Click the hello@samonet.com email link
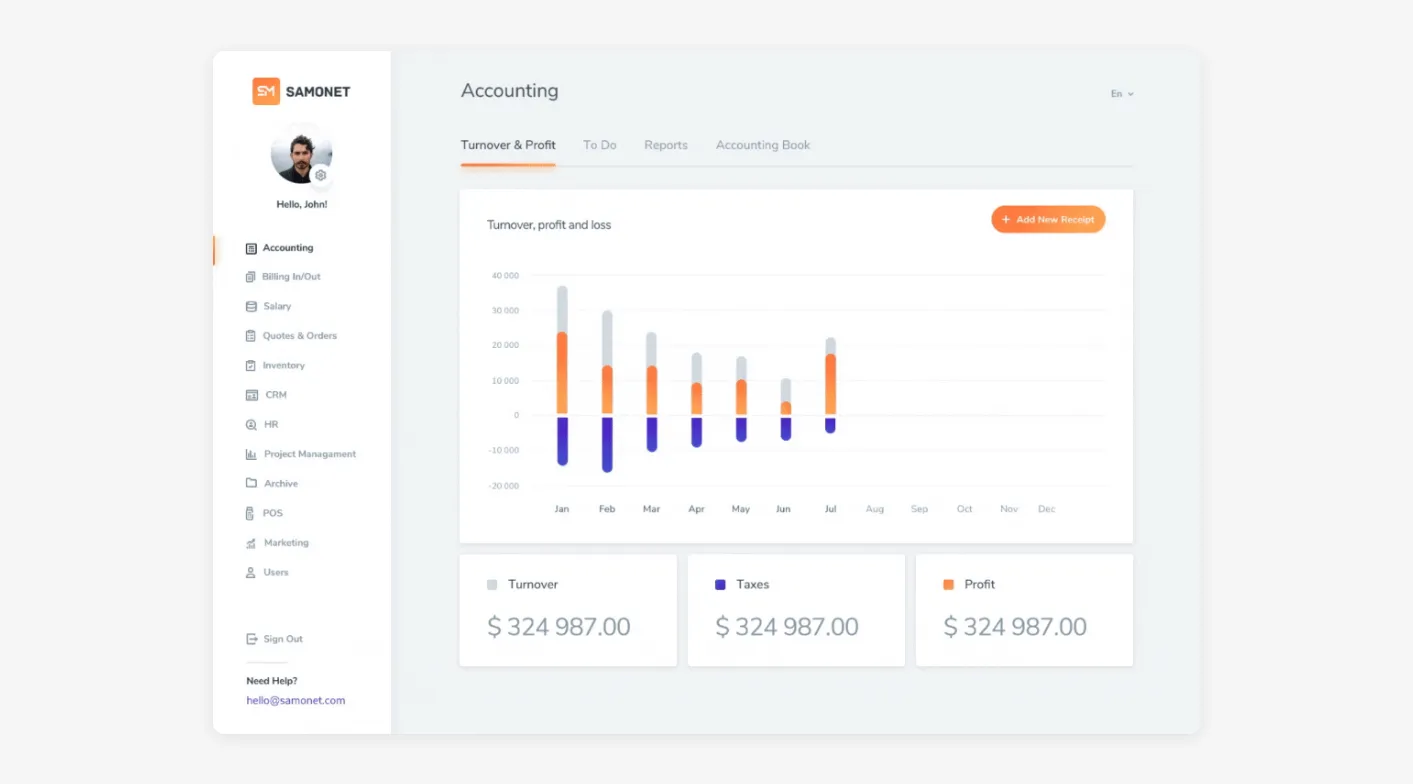Viewport: 1413px width, 784px height. point(295,701)
